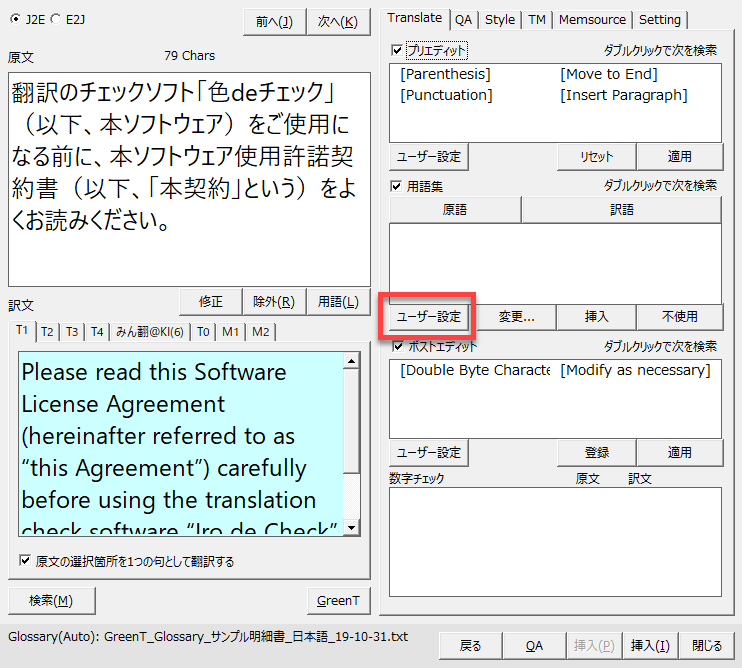Select the みん翻@KI(6) translation tab

coord(149,332)
